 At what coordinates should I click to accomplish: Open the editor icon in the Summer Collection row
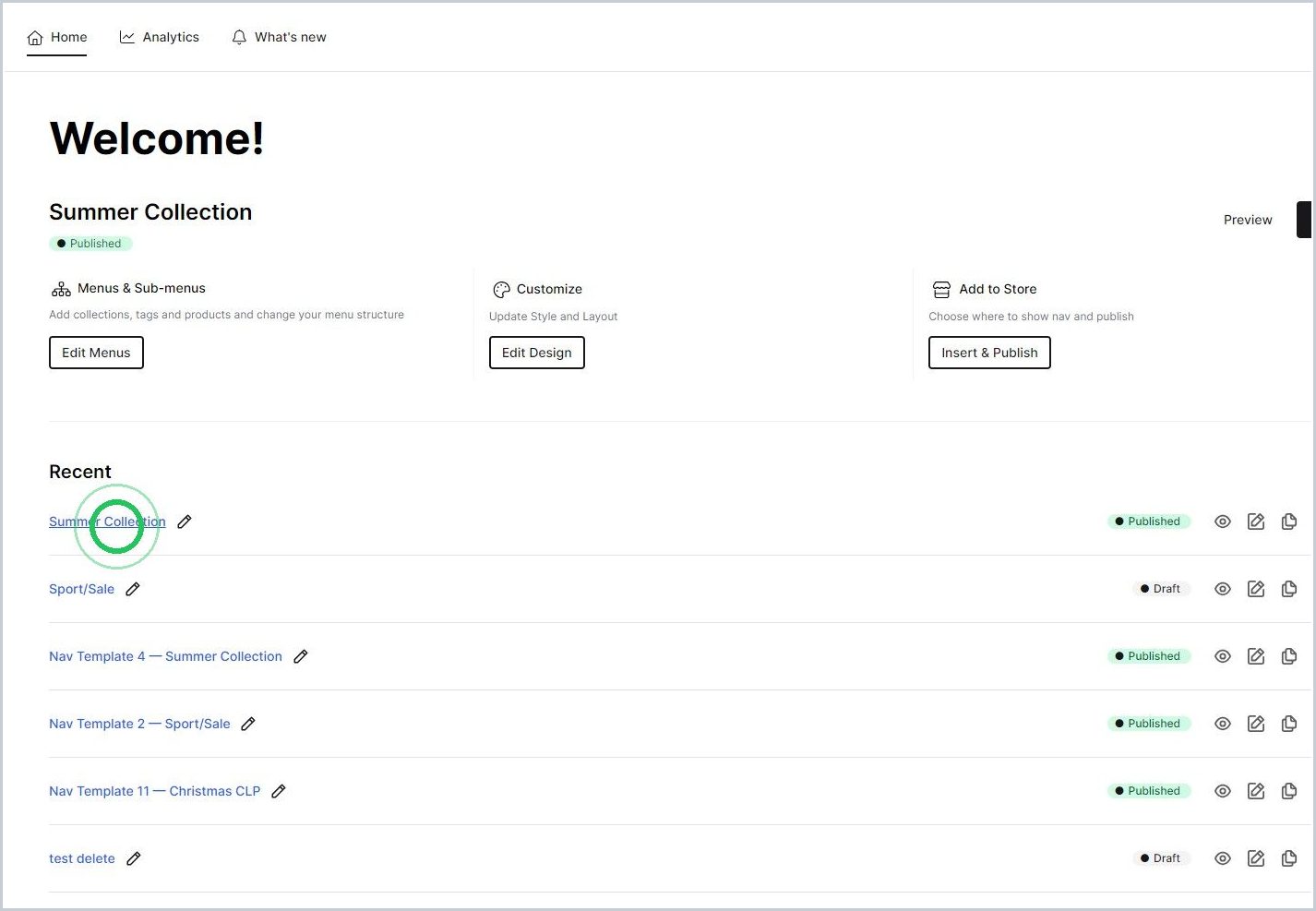point(1256,521)
